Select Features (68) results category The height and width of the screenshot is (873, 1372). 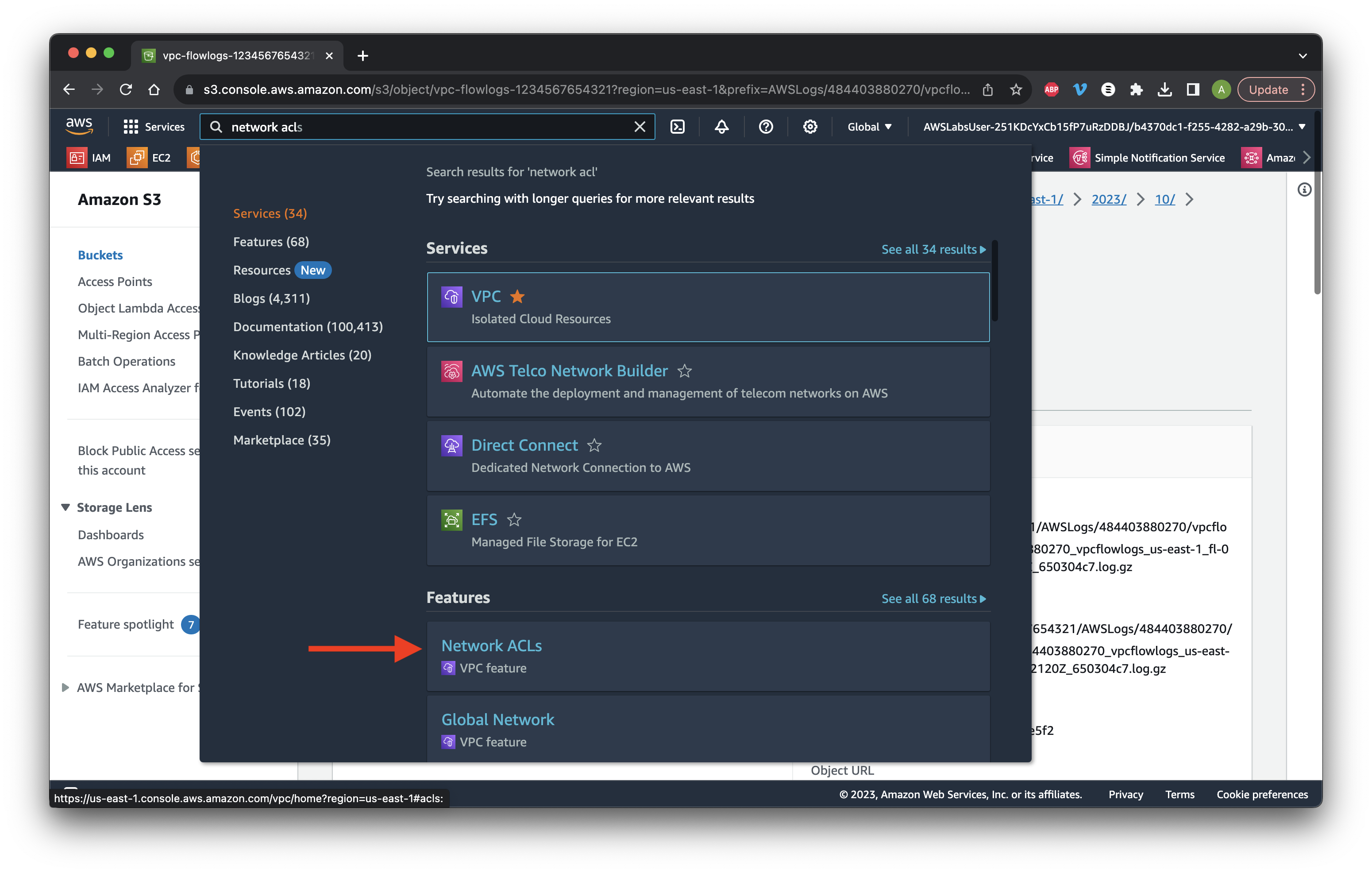click(x=271, y=242)
